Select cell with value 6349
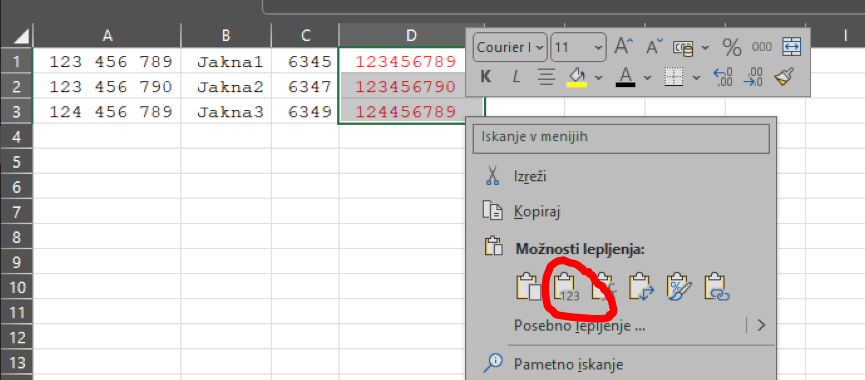The height and width of the screenshot is (380, 865). (305, 112)
